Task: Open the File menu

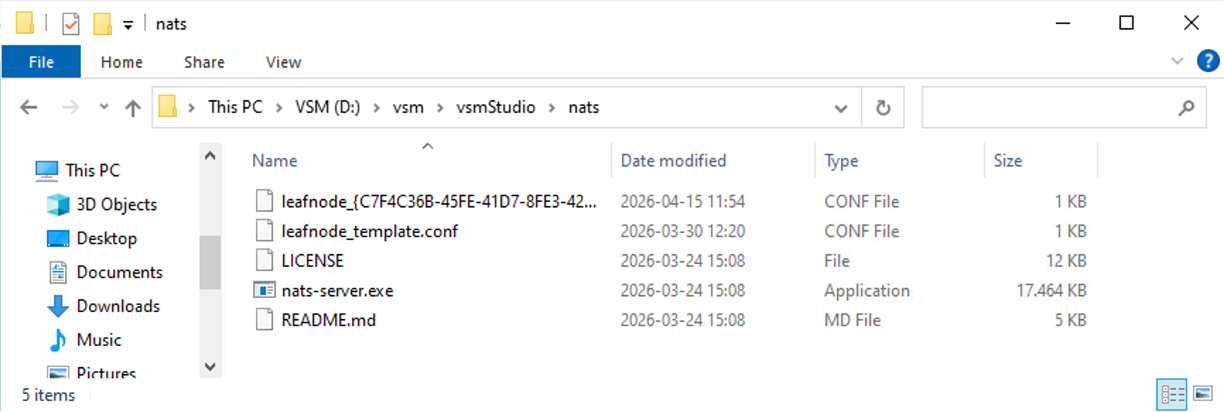Action: click(x=41, y=62)
